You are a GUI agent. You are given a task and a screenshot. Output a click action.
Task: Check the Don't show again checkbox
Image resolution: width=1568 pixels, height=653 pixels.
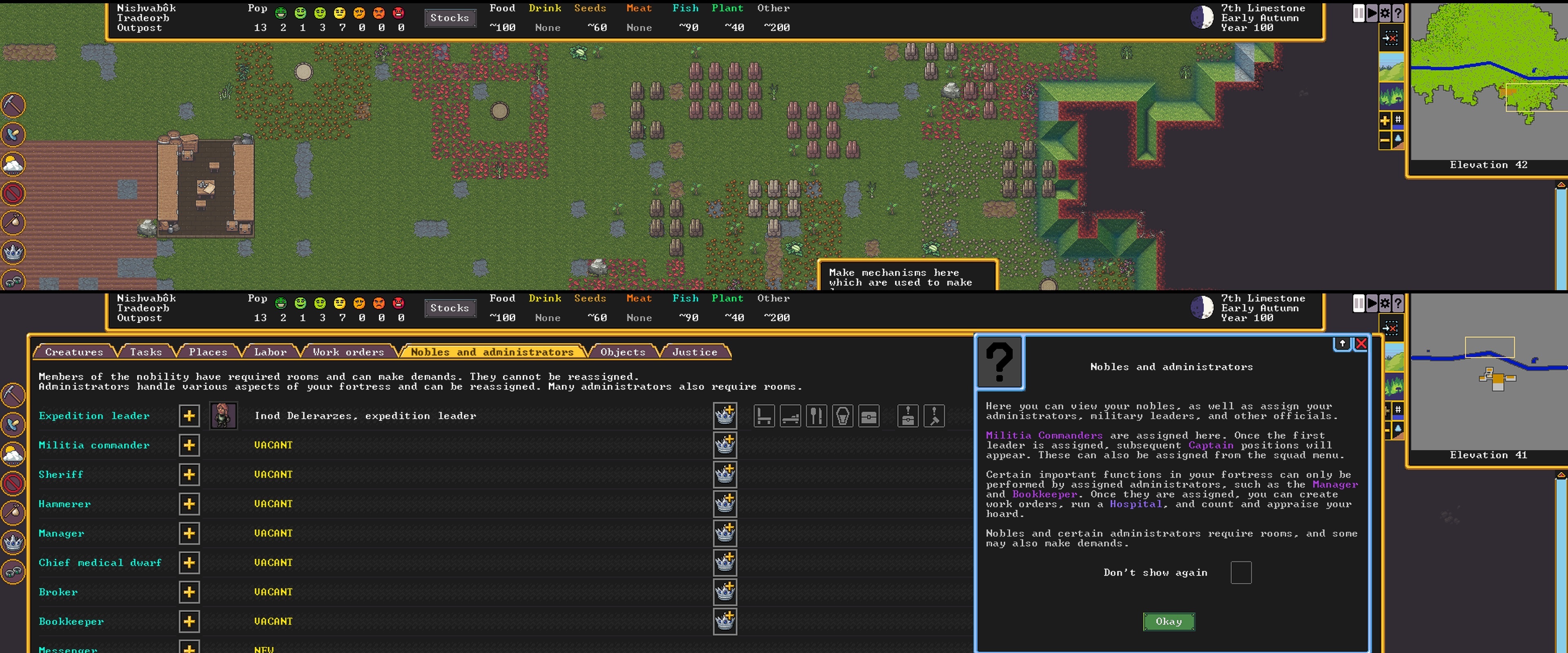(1242, 572)
